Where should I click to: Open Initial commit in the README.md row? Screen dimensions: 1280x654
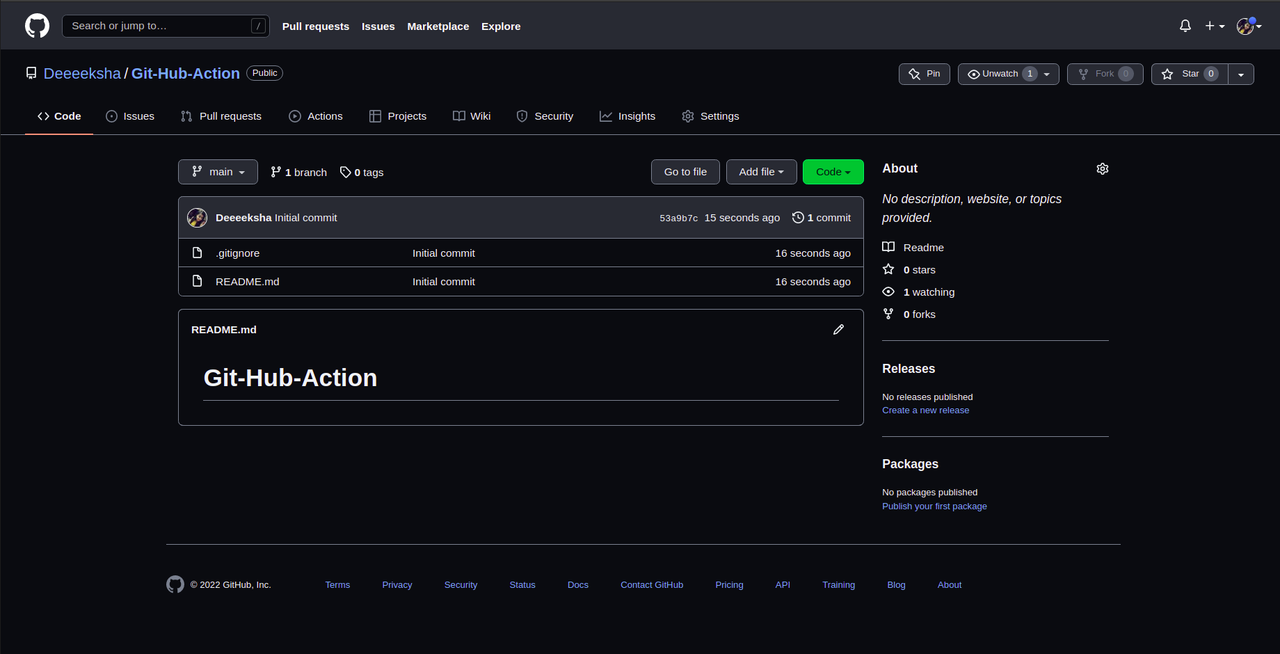(x=444, y=282)
